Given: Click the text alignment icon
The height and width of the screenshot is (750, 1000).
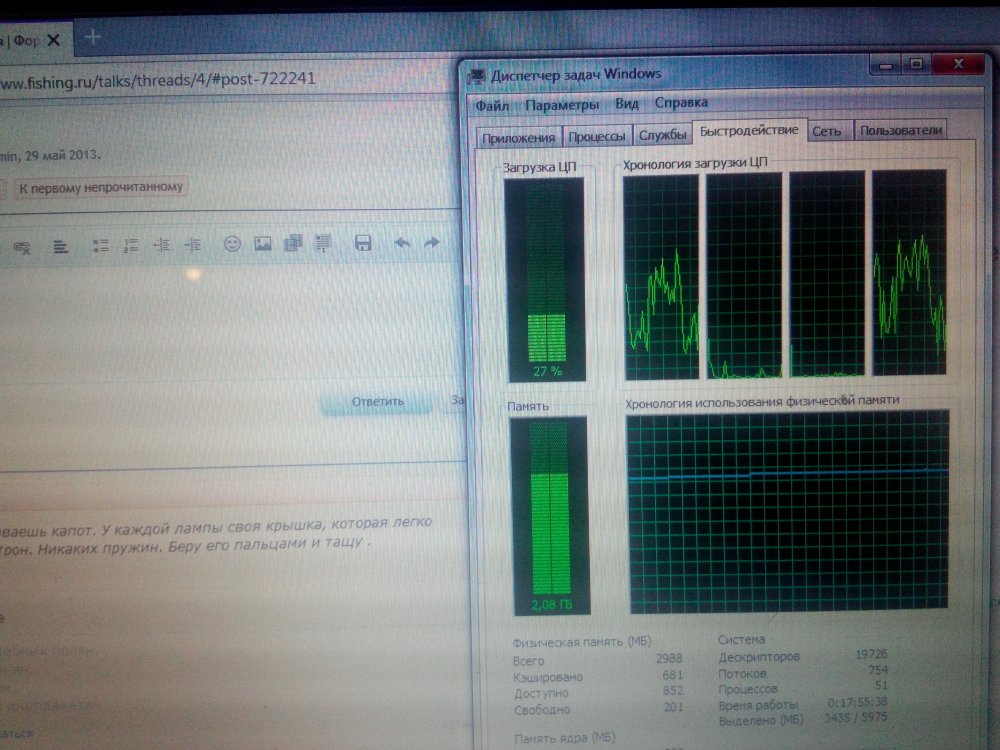Looking at the screenshot, I should [x=61, y=245].
